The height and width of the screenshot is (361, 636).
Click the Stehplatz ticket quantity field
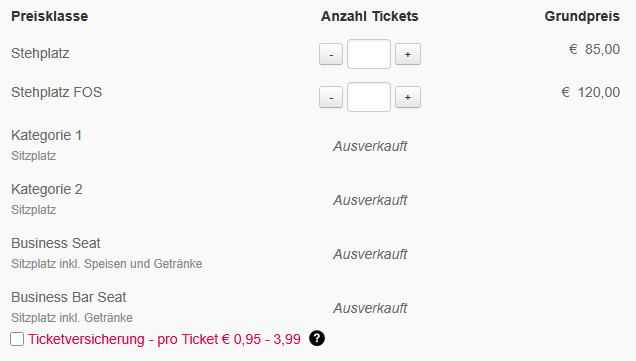pos(369,54)
